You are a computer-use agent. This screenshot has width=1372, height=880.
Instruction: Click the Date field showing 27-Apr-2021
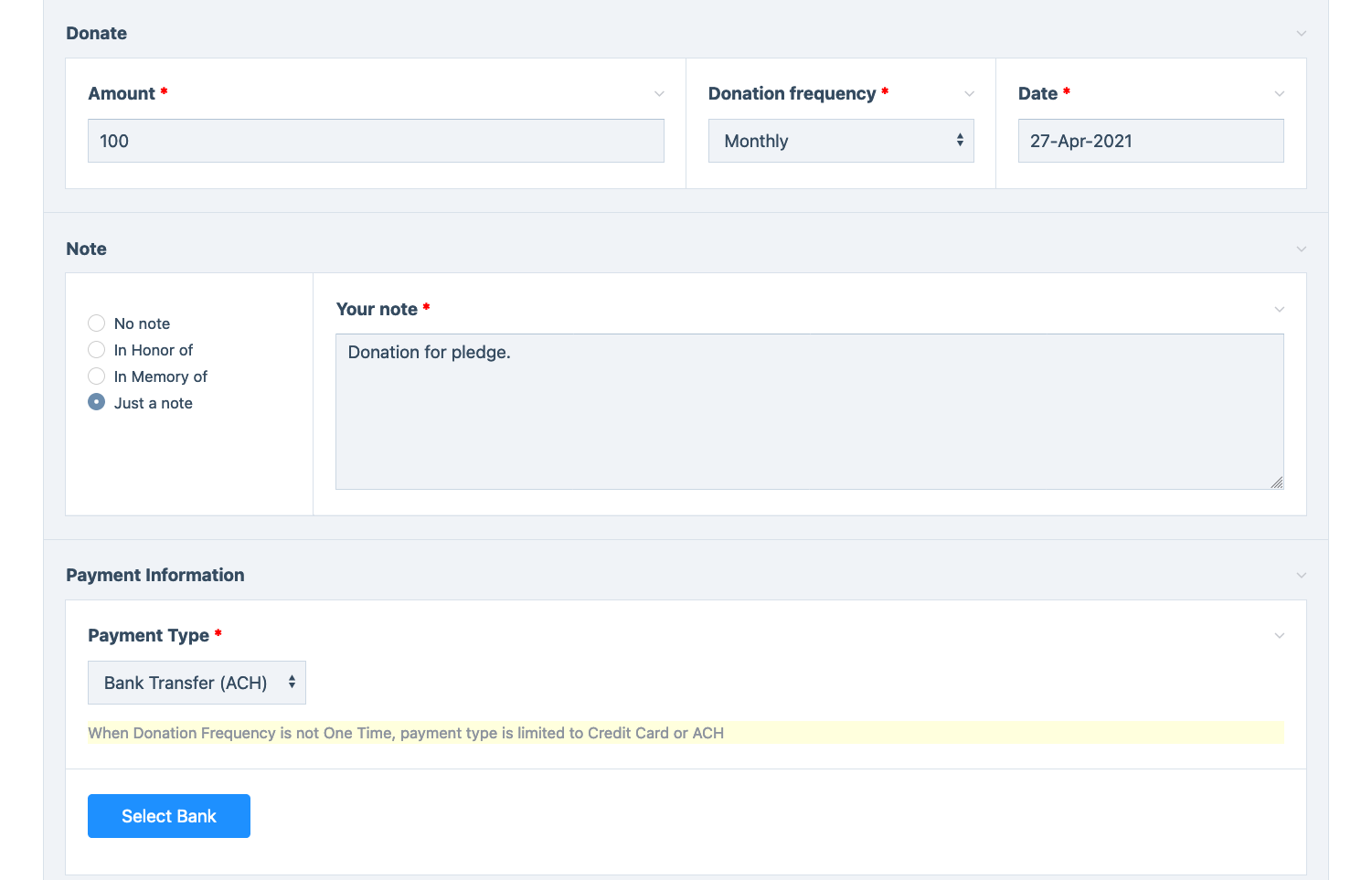coord(1150,141)
